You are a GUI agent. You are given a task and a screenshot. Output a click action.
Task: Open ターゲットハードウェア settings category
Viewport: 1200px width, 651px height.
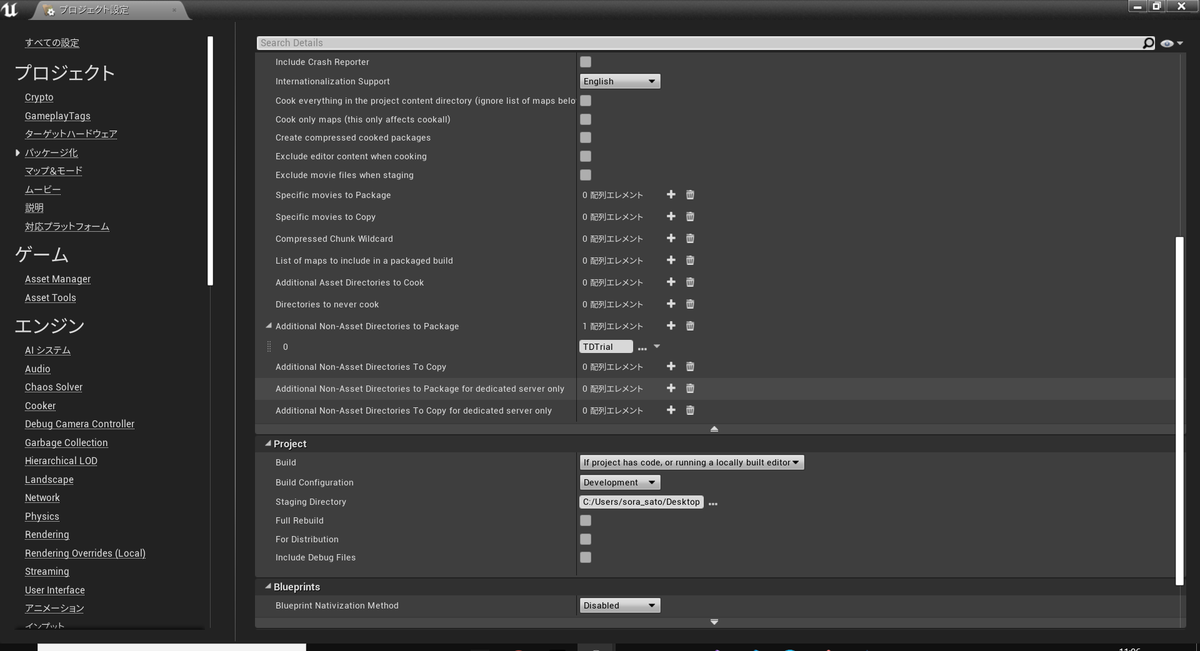(71, 134)
